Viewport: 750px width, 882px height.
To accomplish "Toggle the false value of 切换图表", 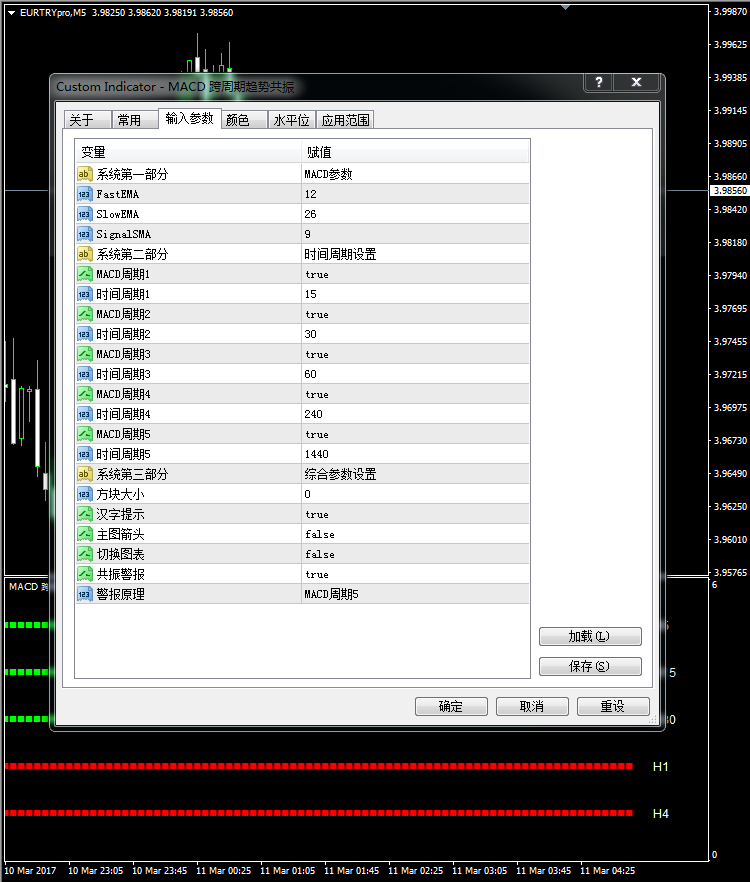I will point(415,554).
